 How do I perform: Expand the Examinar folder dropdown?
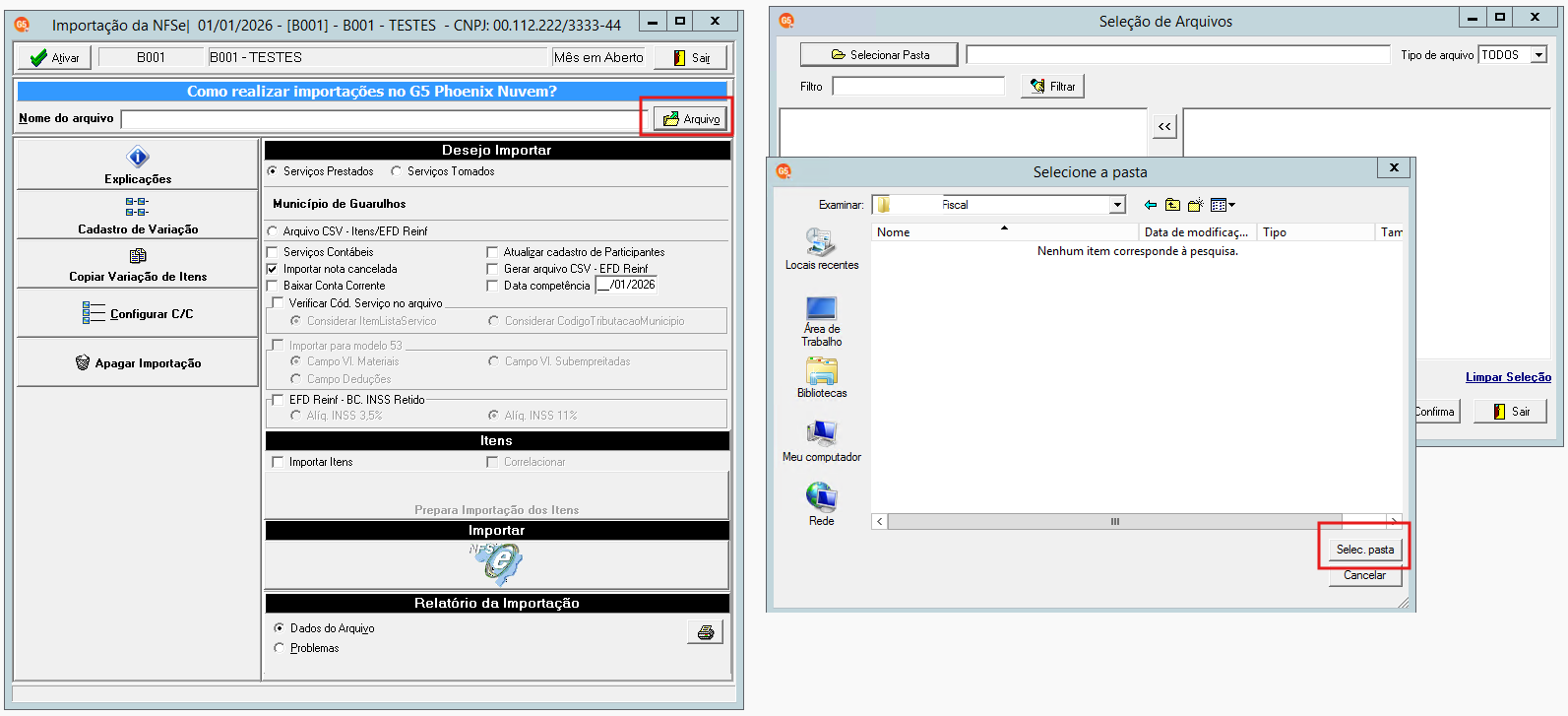[1117, 205]
